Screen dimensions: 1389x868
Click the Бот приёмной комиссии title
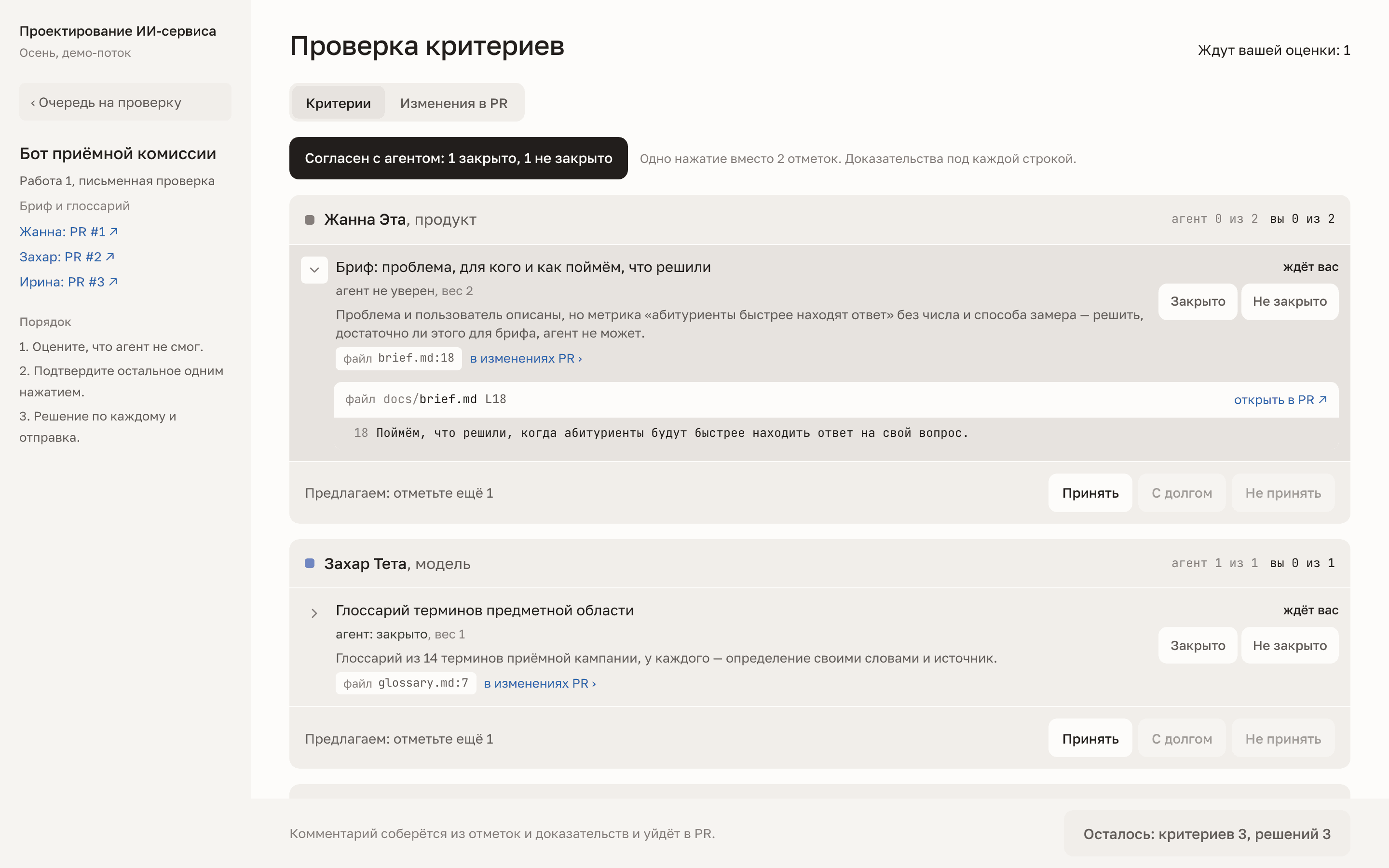[x=118, y=153]
